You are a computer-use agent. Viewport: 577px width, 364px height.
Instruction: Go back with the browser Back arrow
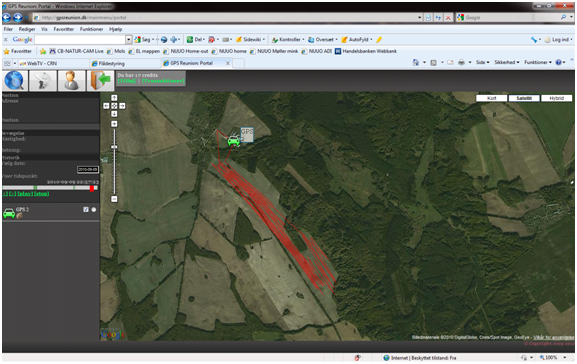(7, 17)
